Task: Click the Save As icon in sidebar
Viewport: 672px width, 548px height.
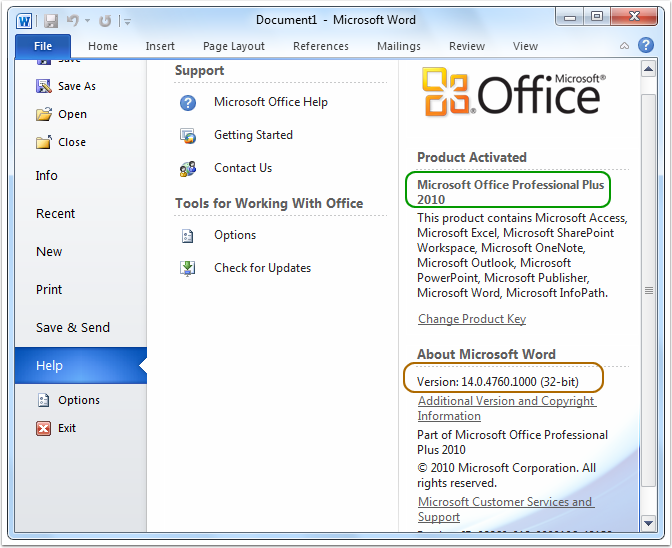Action: 44,86
